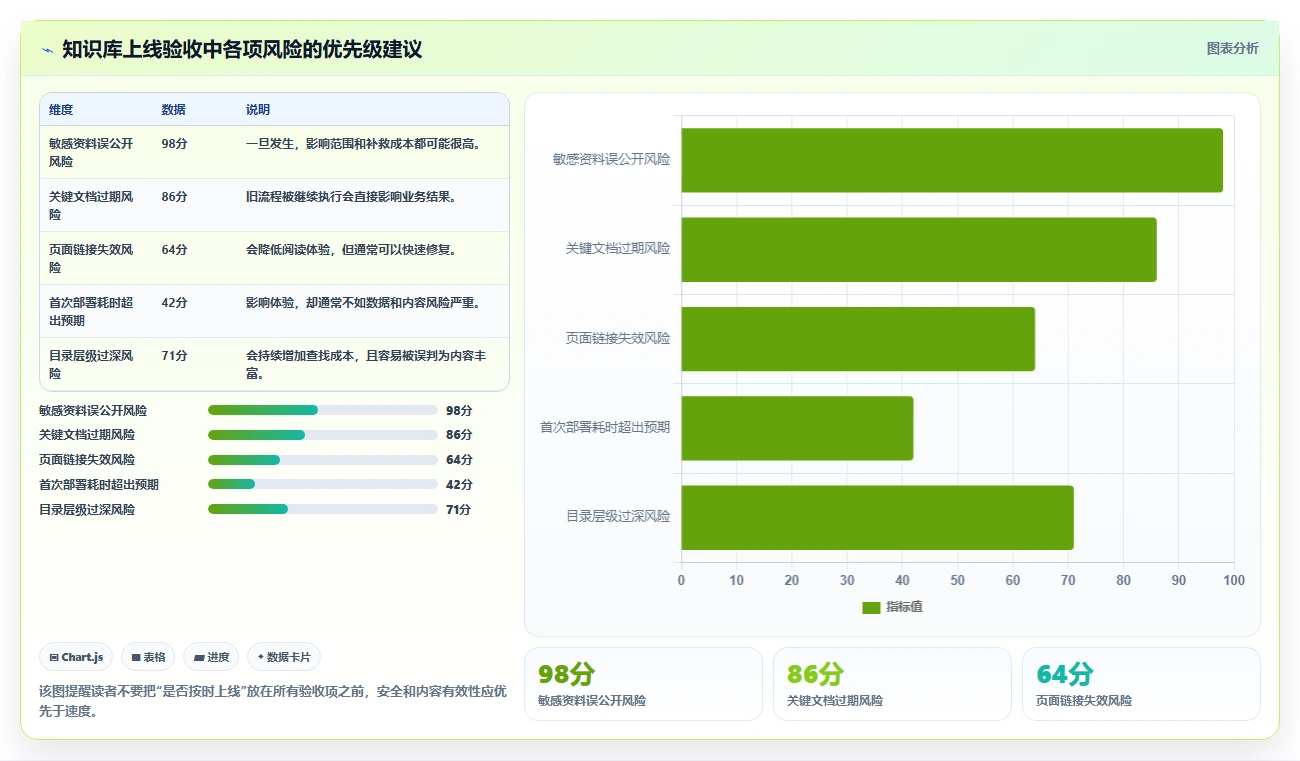Image resolution: width=1300 pixels, height=761 pixels.
Task: Open the 98分 敏感资料误公开风险 data card
Action: (643, 684)
